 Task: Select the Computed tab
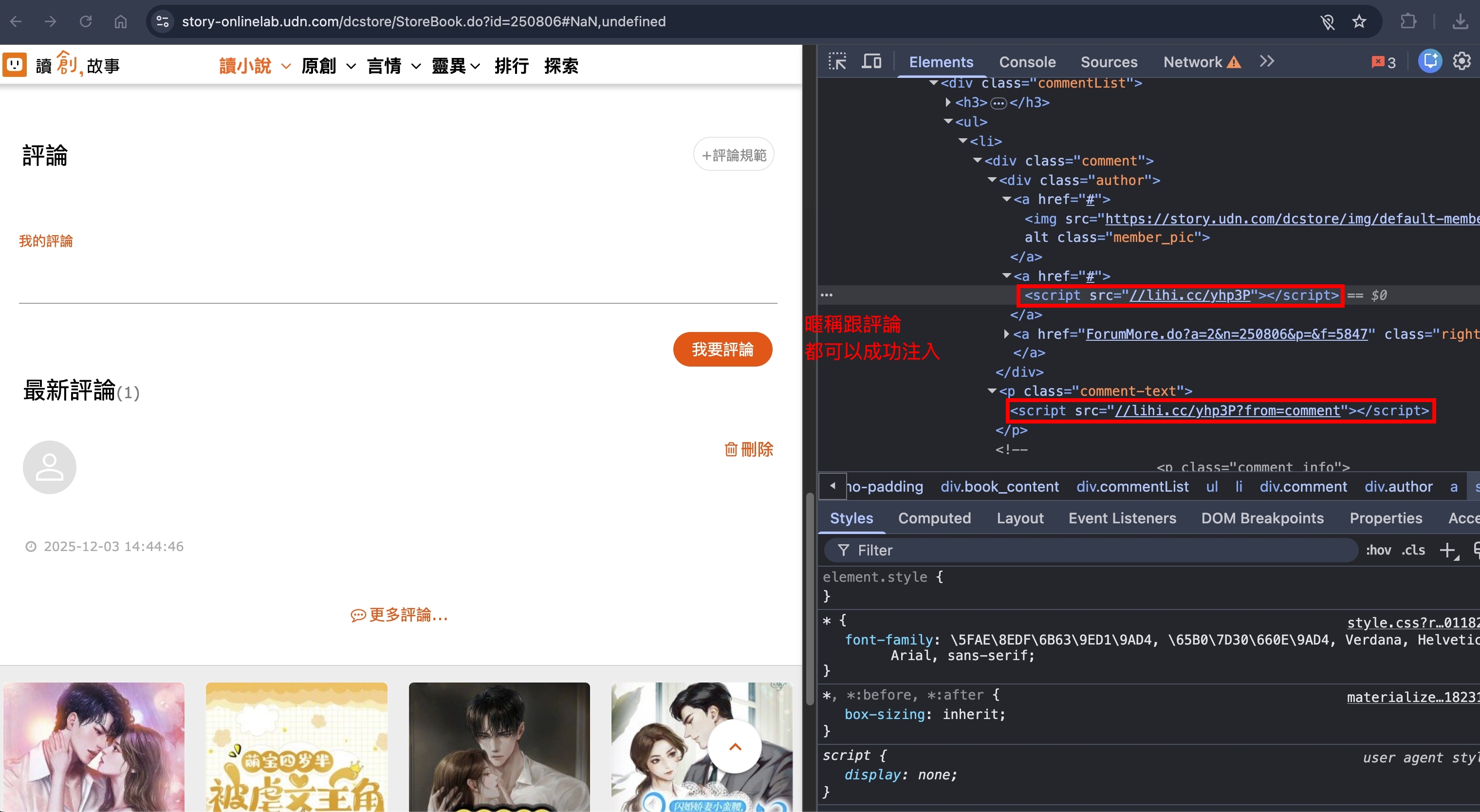tap(934, 518)
